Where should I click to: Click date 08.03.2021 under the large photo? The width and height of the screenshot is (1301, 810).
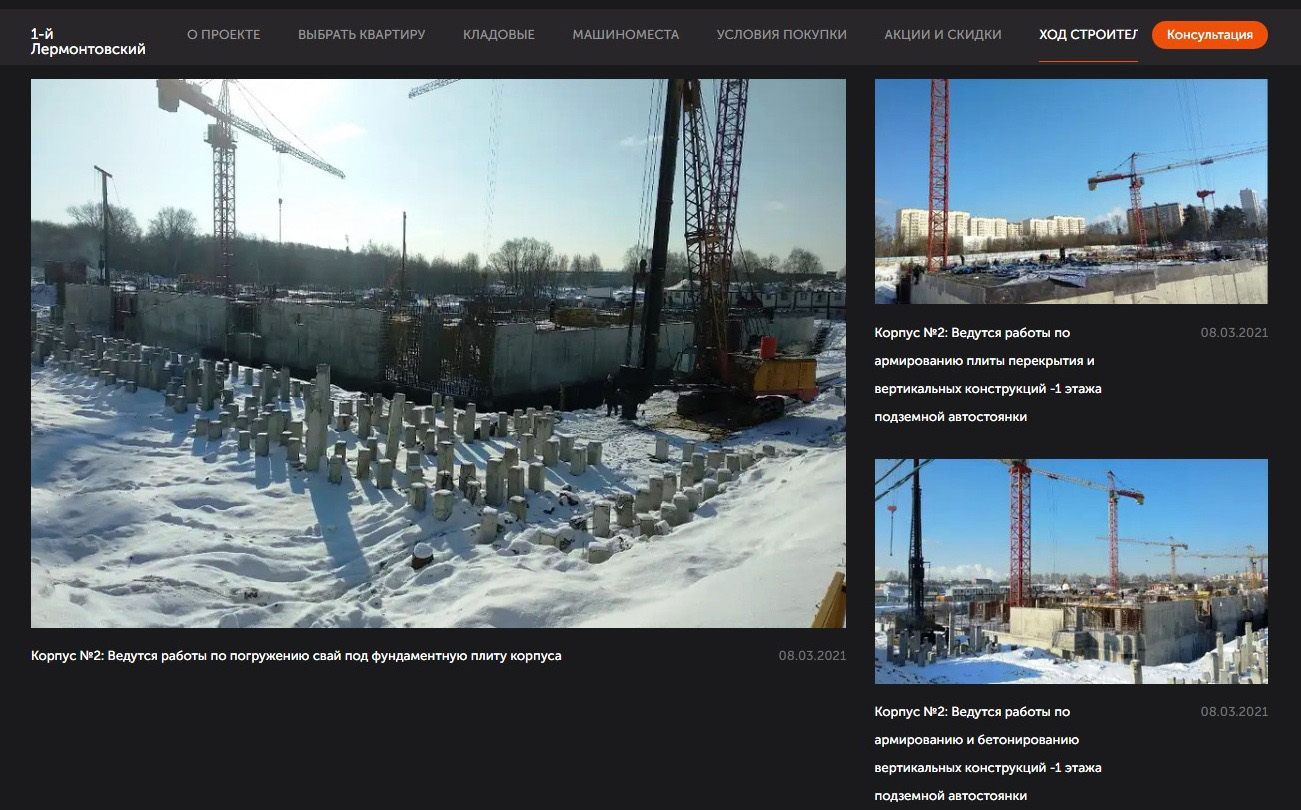pos(812,656)
